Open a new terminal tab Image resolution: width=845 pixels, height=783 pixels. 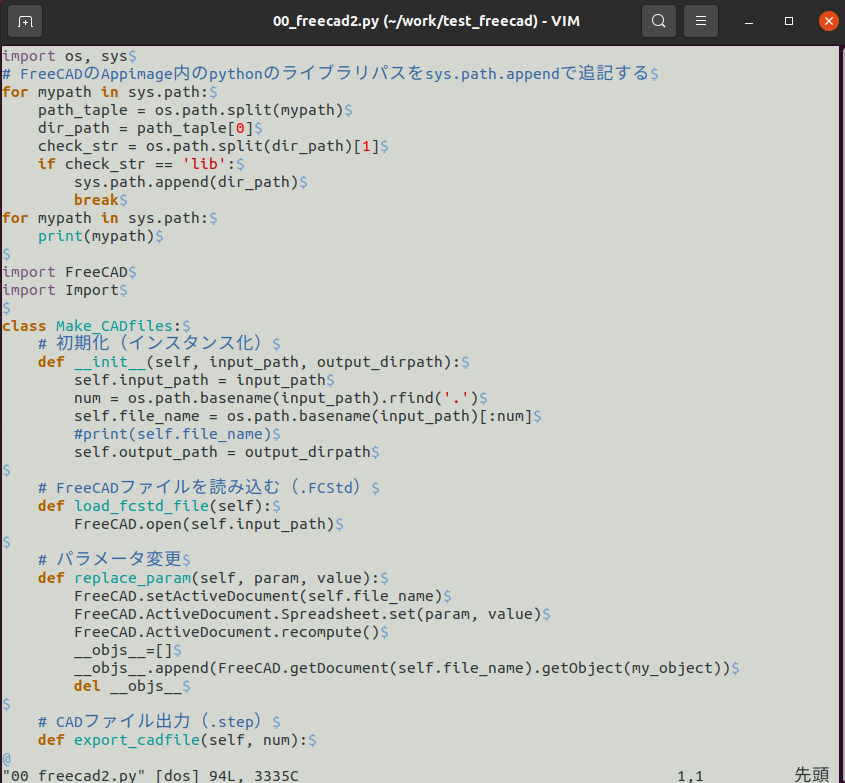[x=25, y=22]
